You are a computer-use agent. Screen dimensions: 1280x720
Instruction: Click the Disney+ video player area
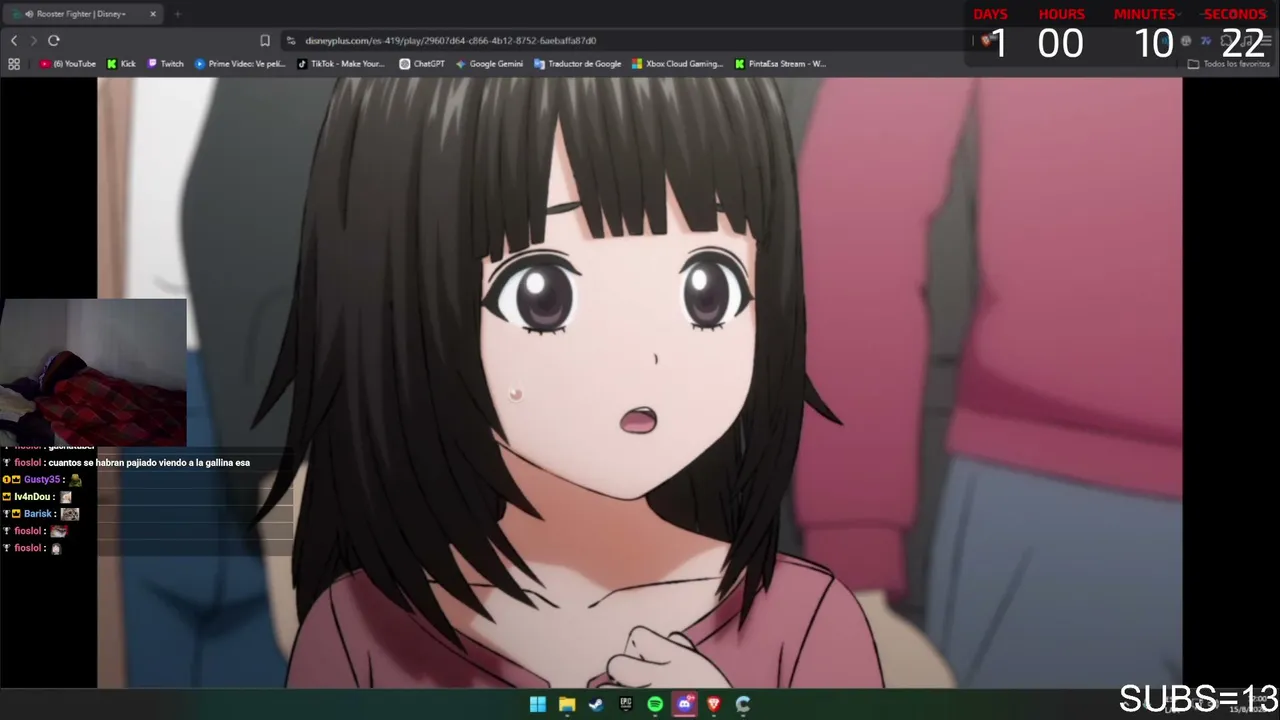coord(640,383)
